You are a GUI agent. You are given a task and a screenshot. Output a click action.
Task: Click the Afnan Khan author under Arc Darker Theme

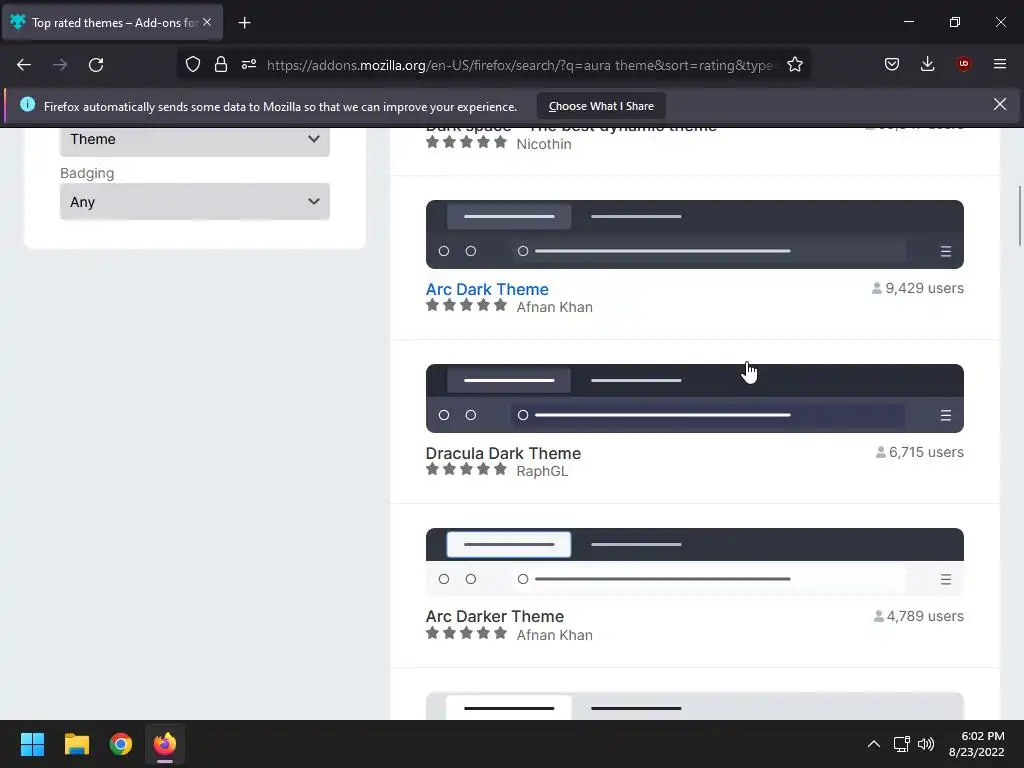(554, 635)
